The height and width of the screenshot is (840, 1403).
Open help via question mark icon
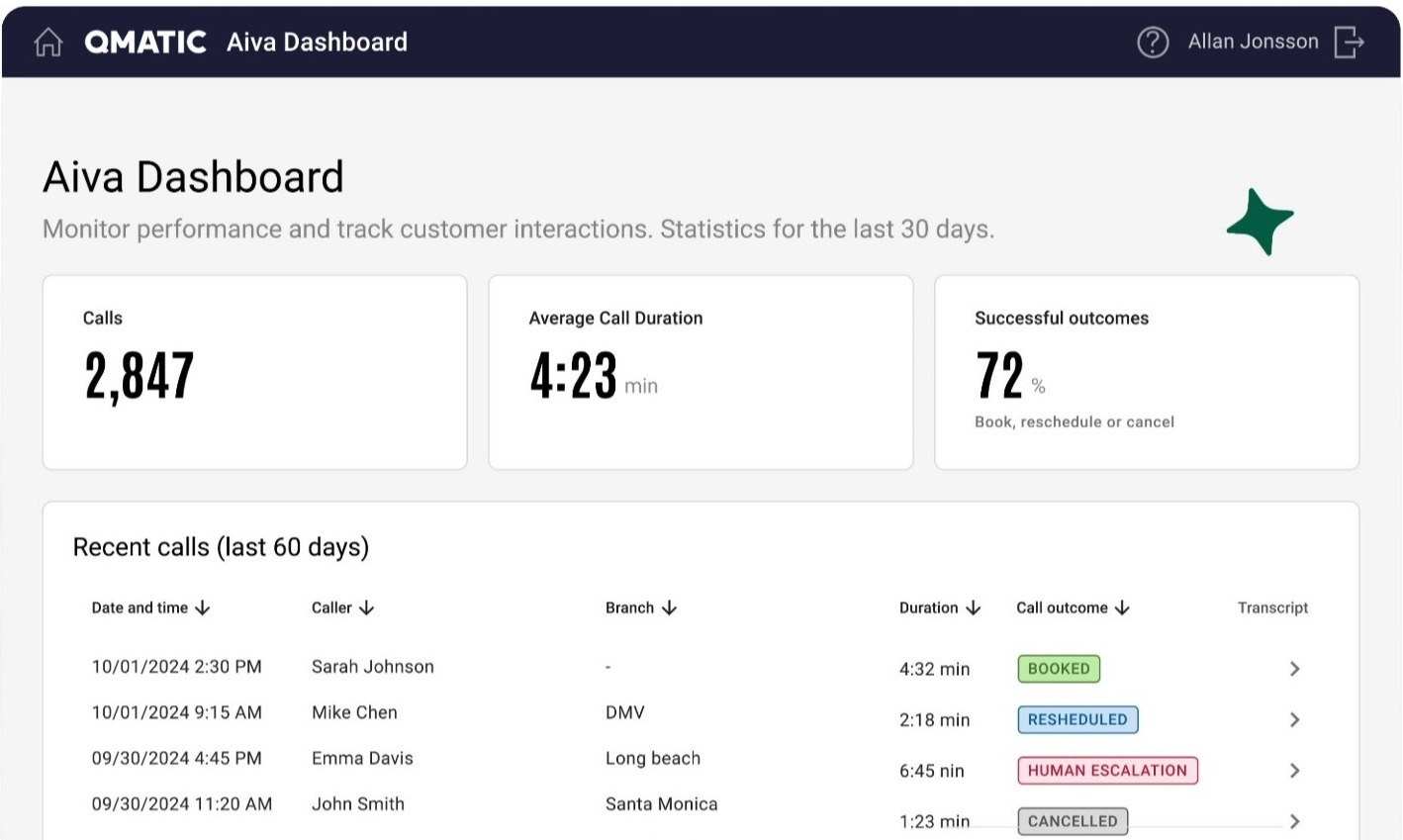coord(1152,42)
